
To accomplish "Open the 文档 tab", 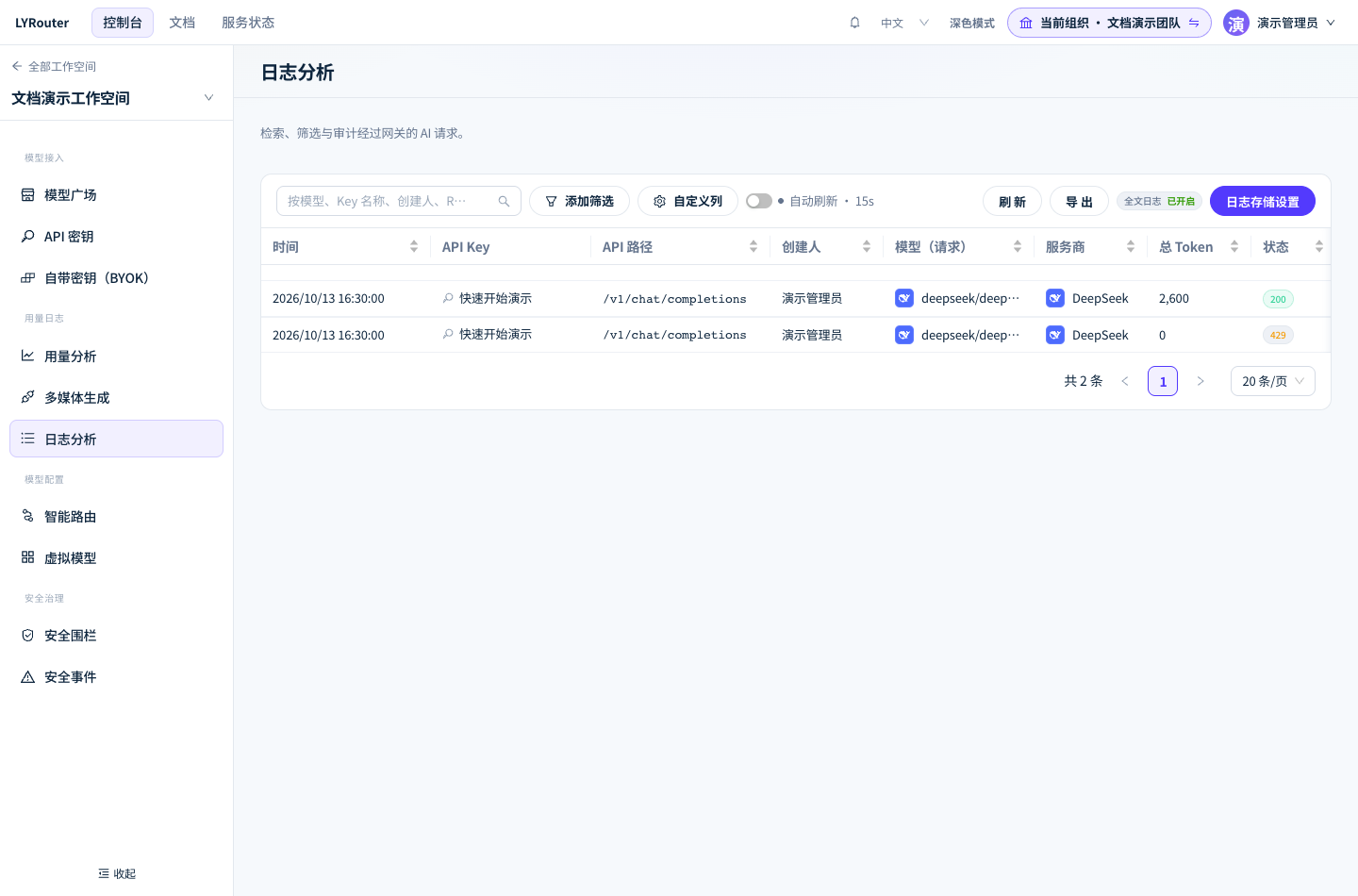I will [x=182, y=23].
